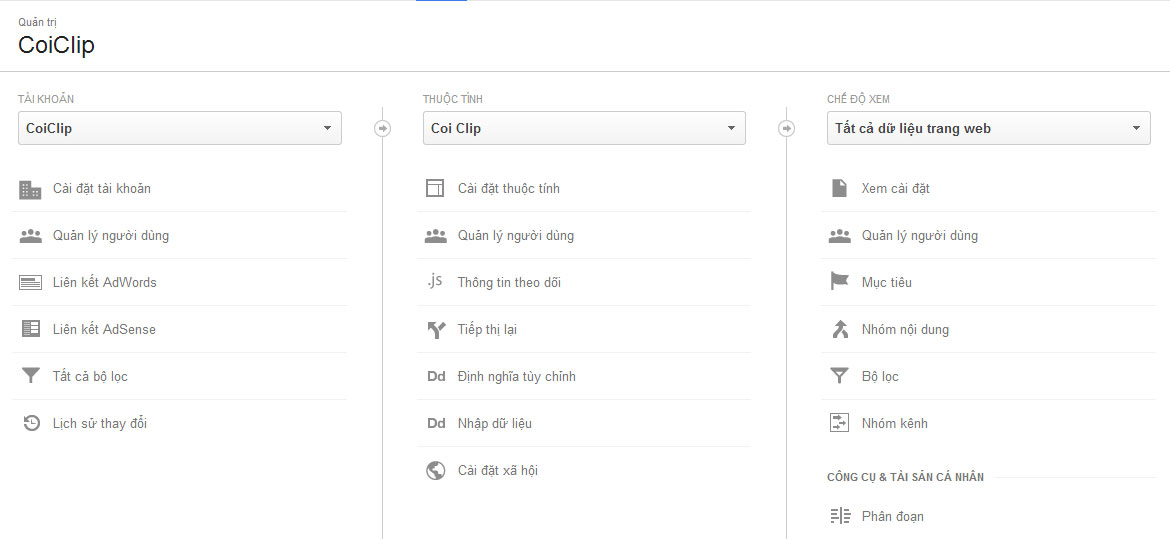This screenshot has width=1170, height=539.
Task: Expand the Coi Clip property dropdown
Action: pyautogui.click(x=584, y=128)
